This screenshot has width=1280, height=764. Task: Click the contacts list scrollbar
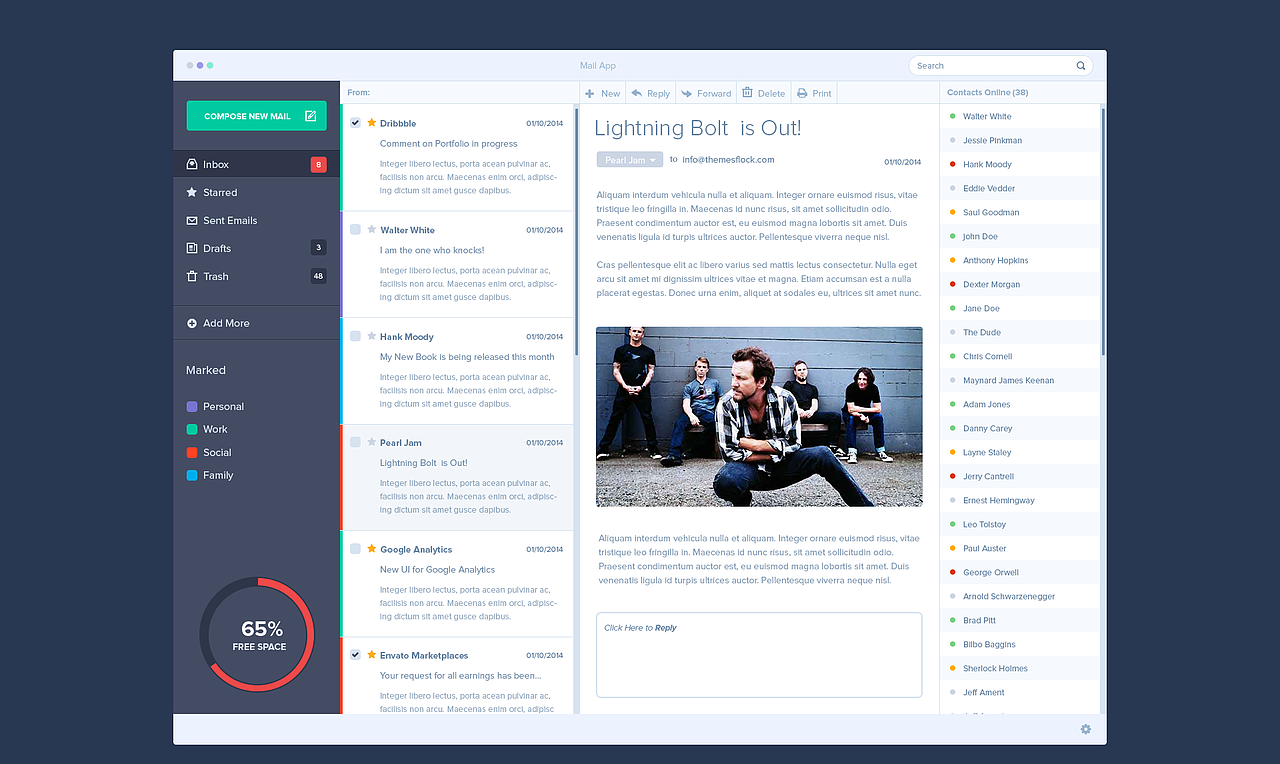pos(1103,230)
